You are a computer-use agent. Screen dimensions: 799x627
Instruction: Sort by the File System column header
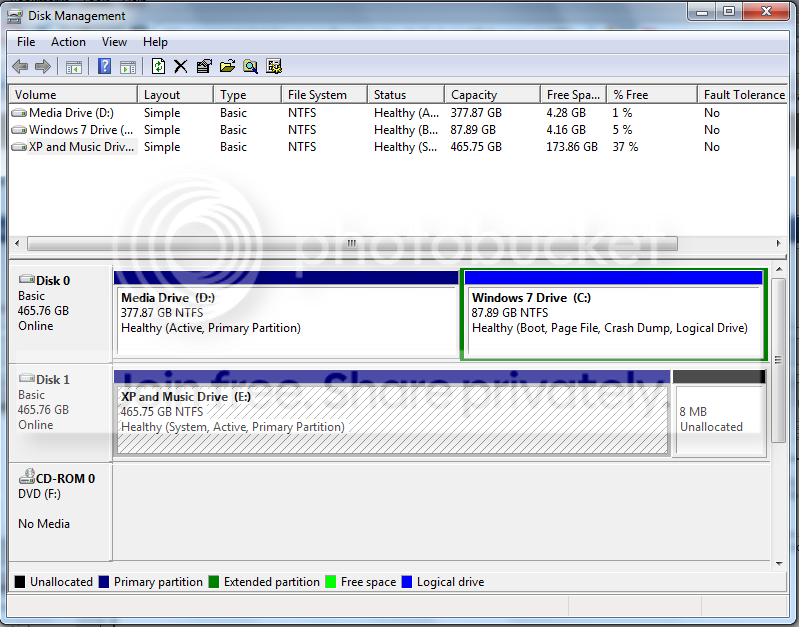(x=325, y=95)
